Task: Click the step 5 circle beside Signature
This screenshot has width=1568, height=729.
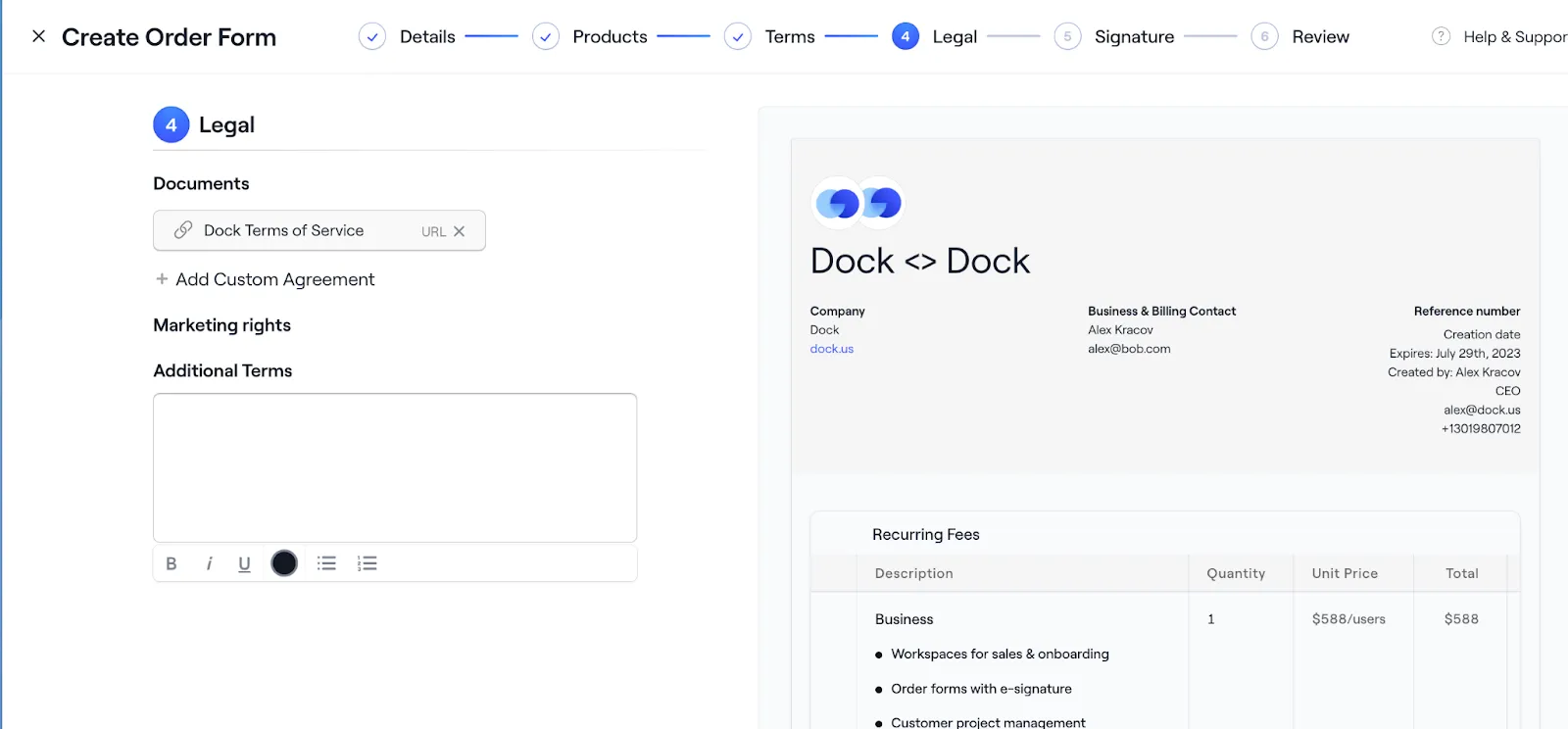Action: (x=1067, y=36)
